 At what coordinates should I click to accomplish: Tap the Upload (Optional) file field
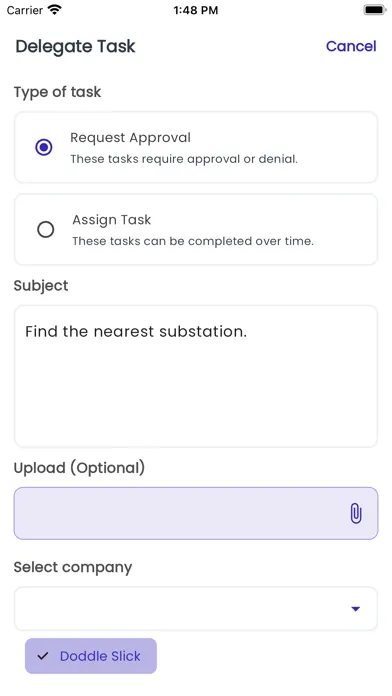[196, 514]
